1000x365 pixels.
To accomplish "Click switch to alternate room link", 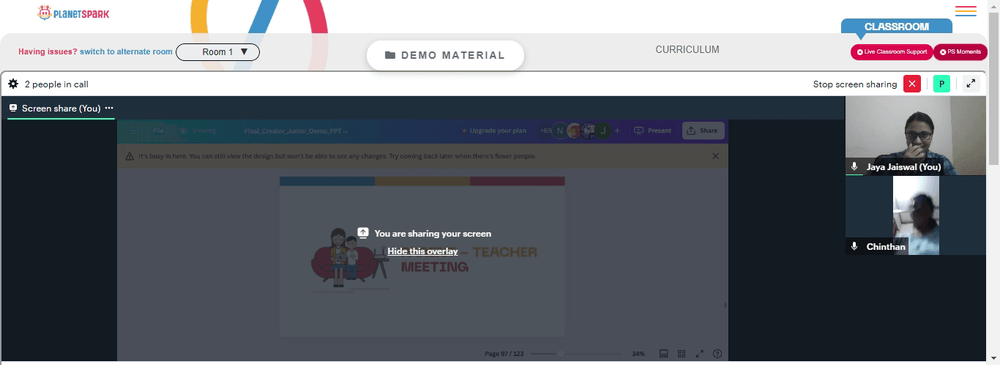I will [126, 52].
